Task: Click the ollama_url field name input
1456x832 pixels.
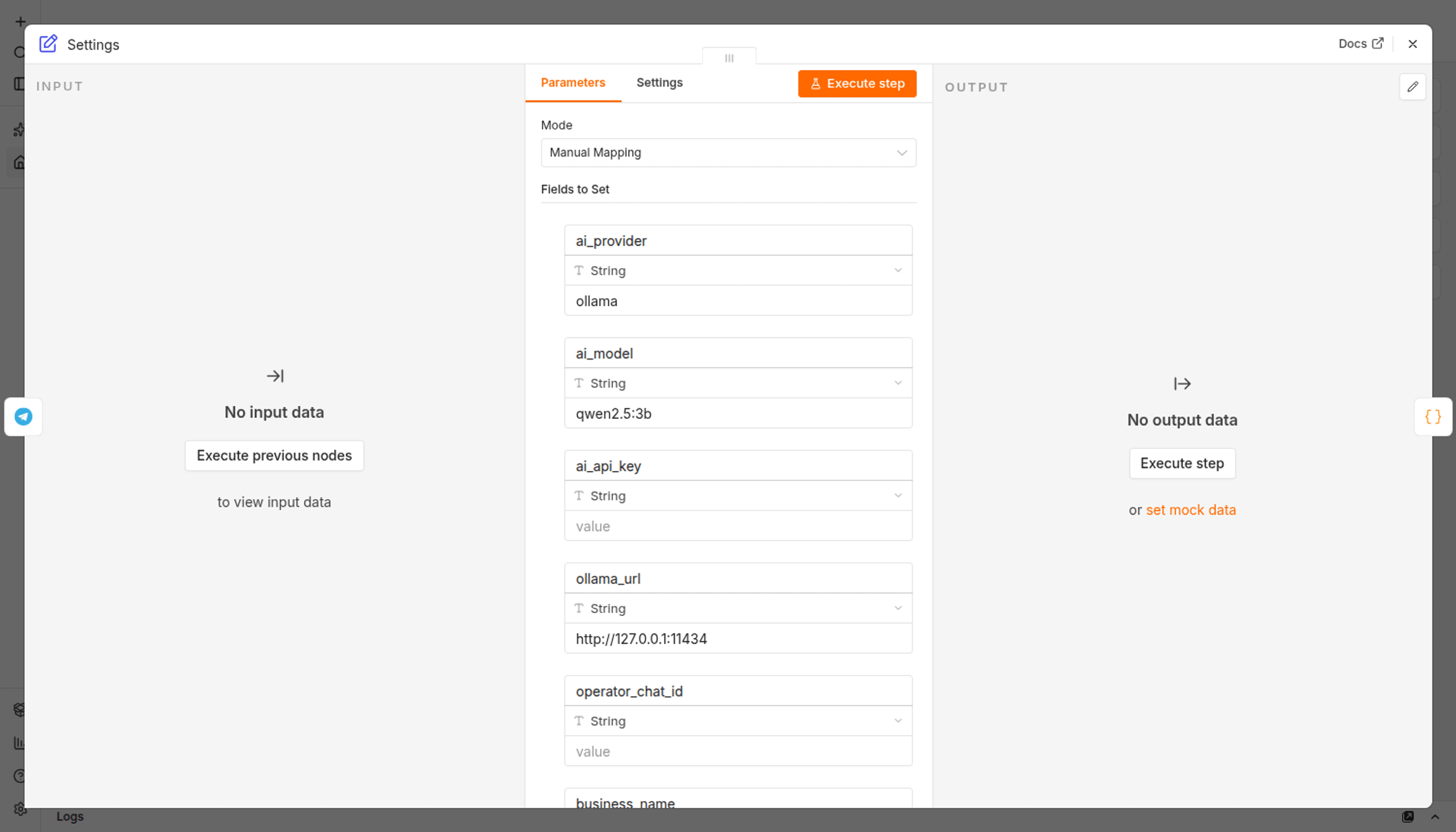Action: pos(738,578)
